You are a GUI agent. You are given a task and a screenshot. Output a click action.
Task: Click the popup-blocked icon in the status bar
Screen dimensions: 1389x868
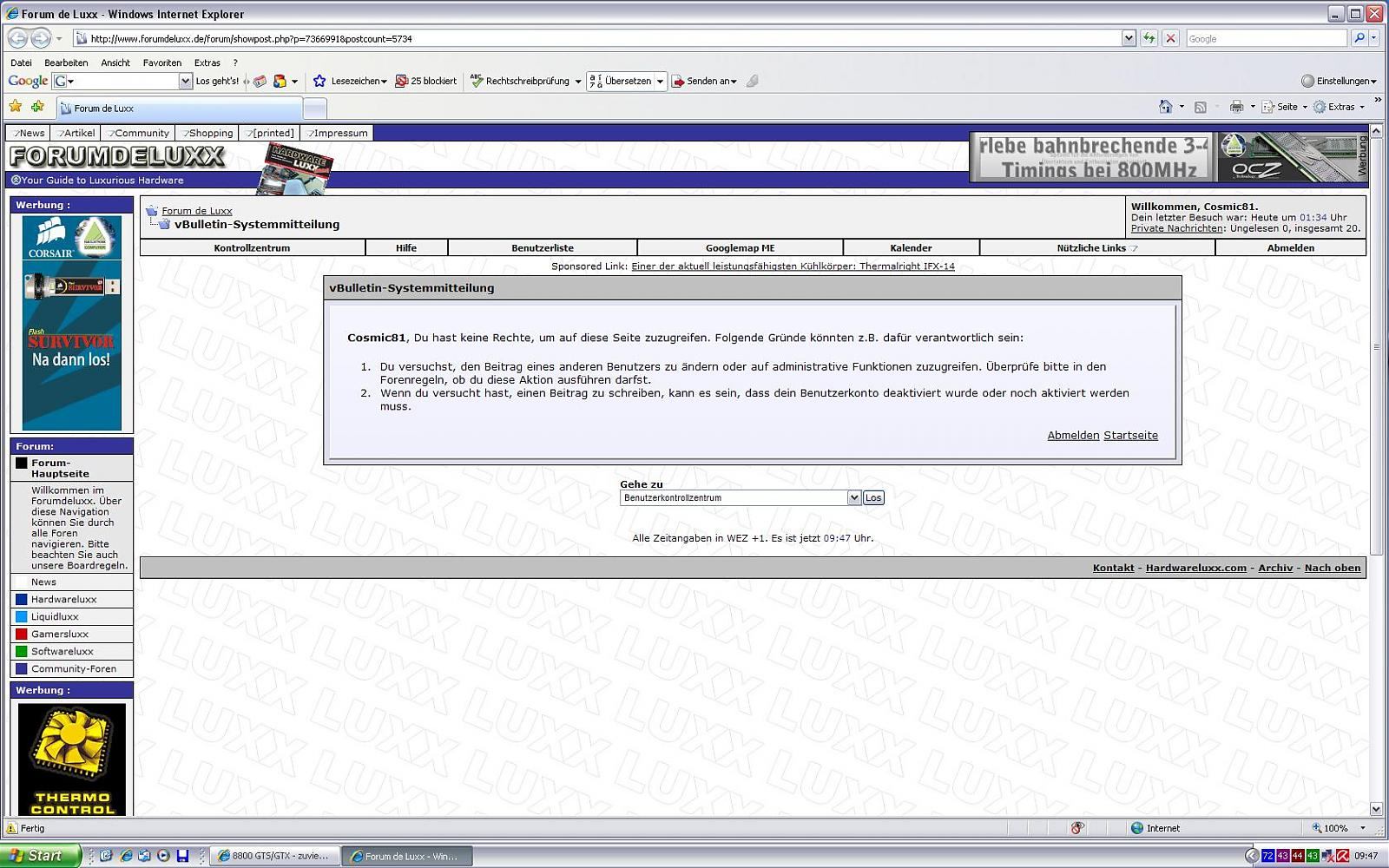[1077, 828]
